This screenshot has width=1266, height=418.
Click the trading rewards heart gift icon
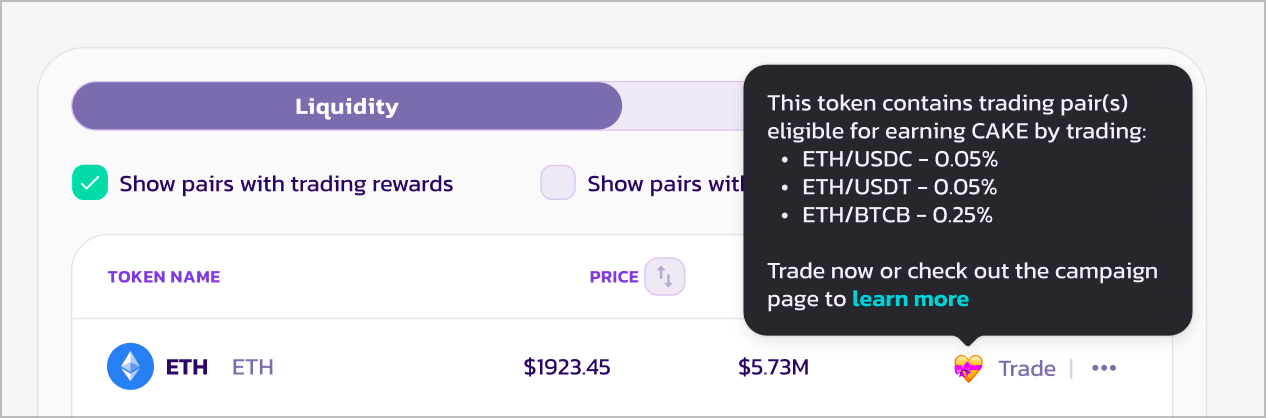click(x=968, y=368)
